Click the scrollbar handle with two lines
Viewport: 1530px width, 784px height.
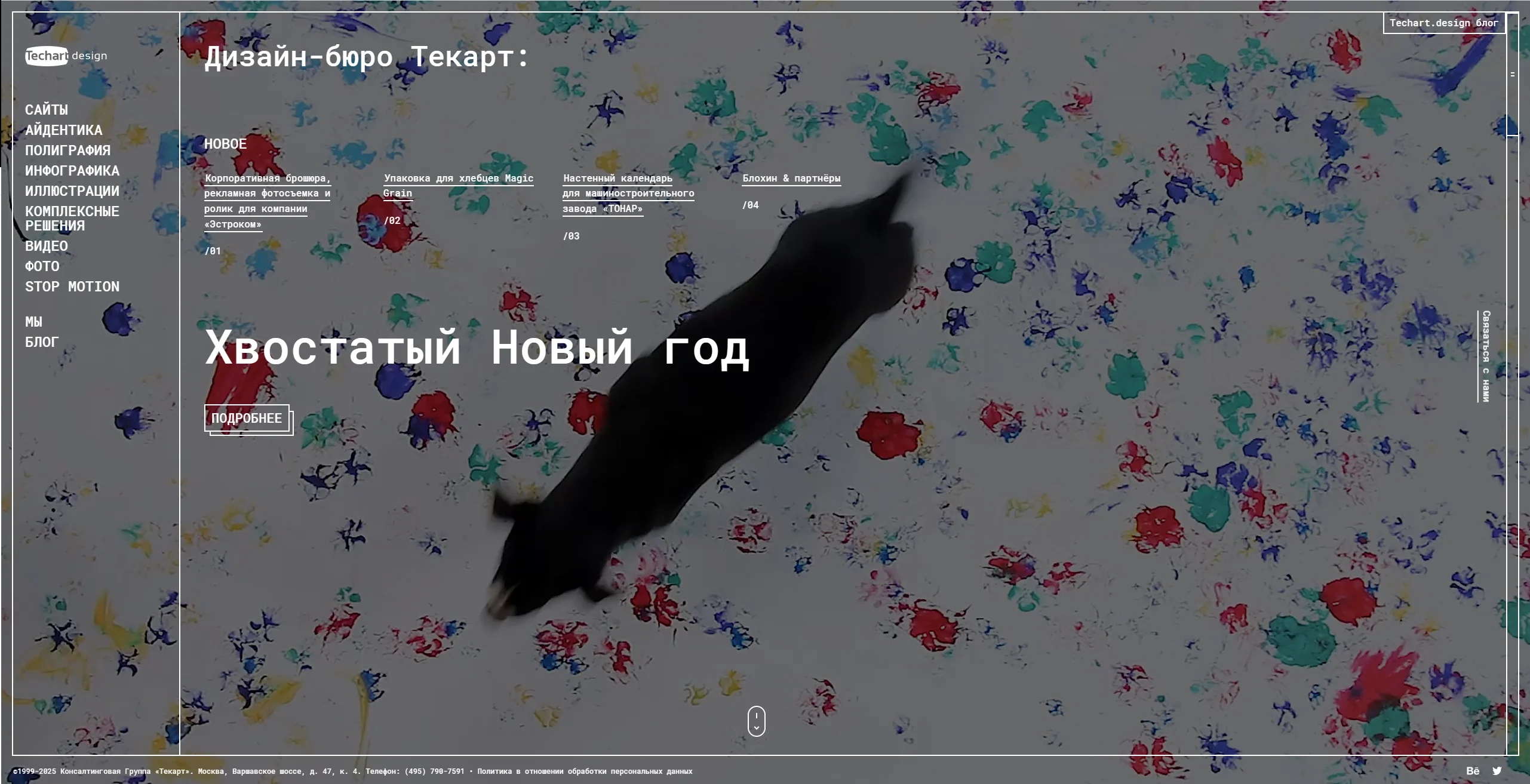pos(1512,75)
